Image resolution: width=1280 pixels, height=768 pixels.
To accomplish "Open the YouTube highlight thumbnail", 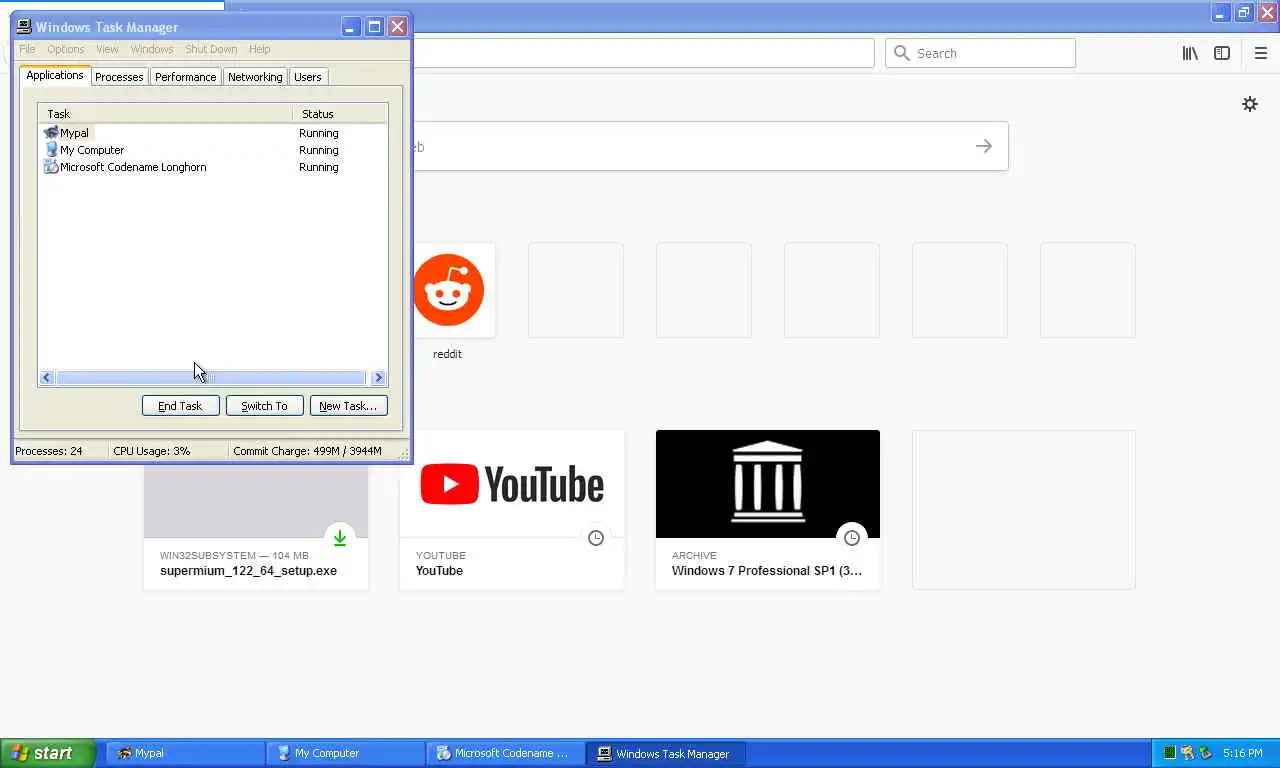I will tap(512, 484).
